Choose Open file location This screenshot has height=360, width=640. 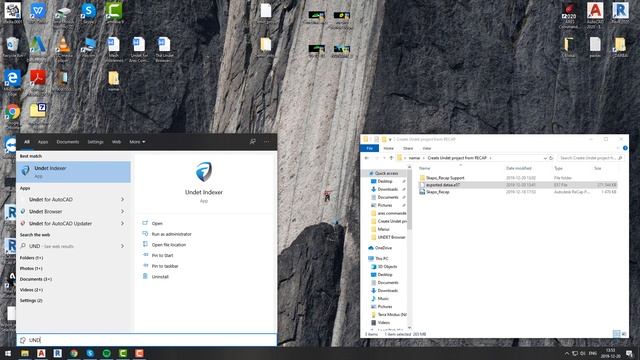point(169,245)
